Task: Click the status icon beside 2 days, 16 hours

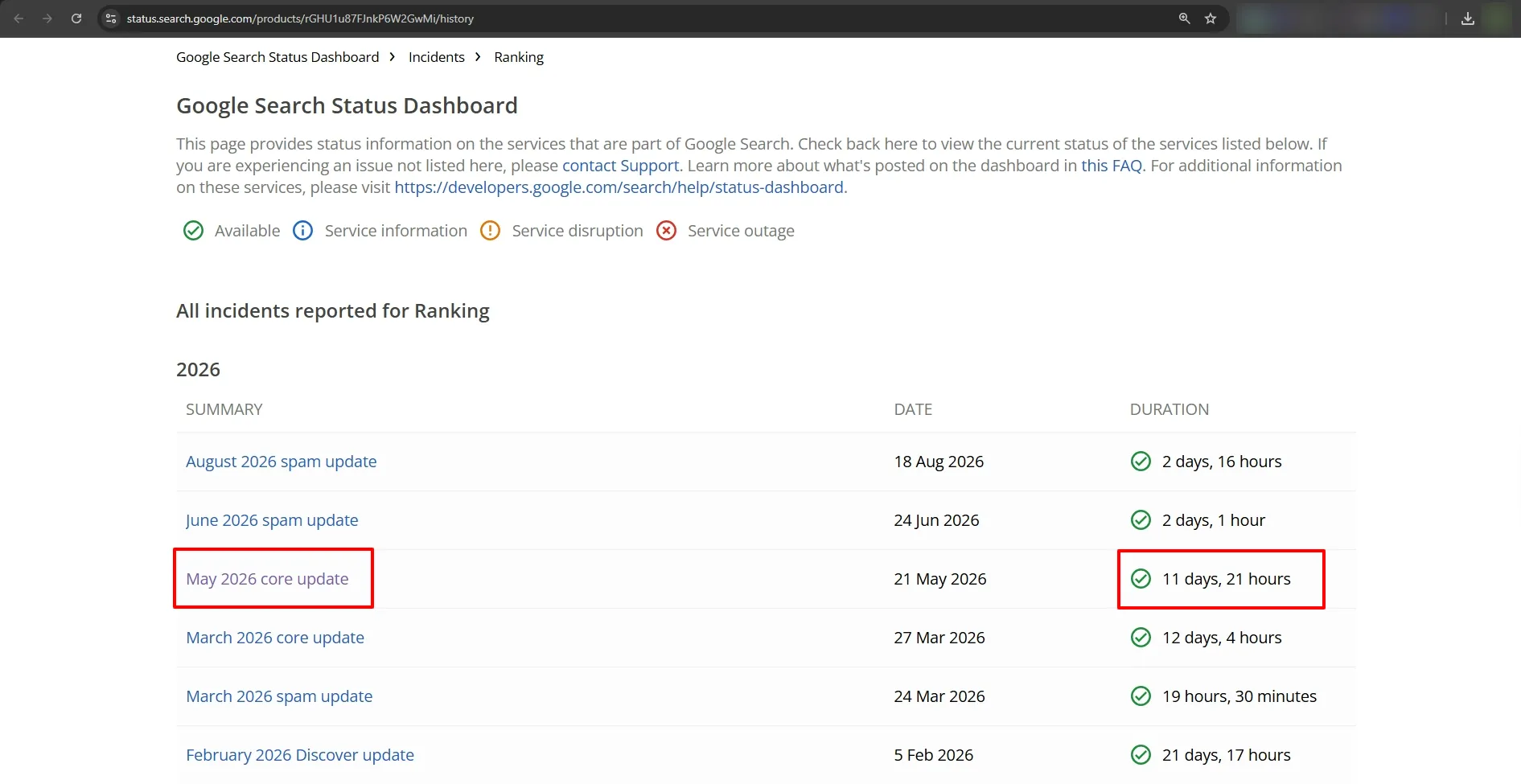Action: (1141, 462)
